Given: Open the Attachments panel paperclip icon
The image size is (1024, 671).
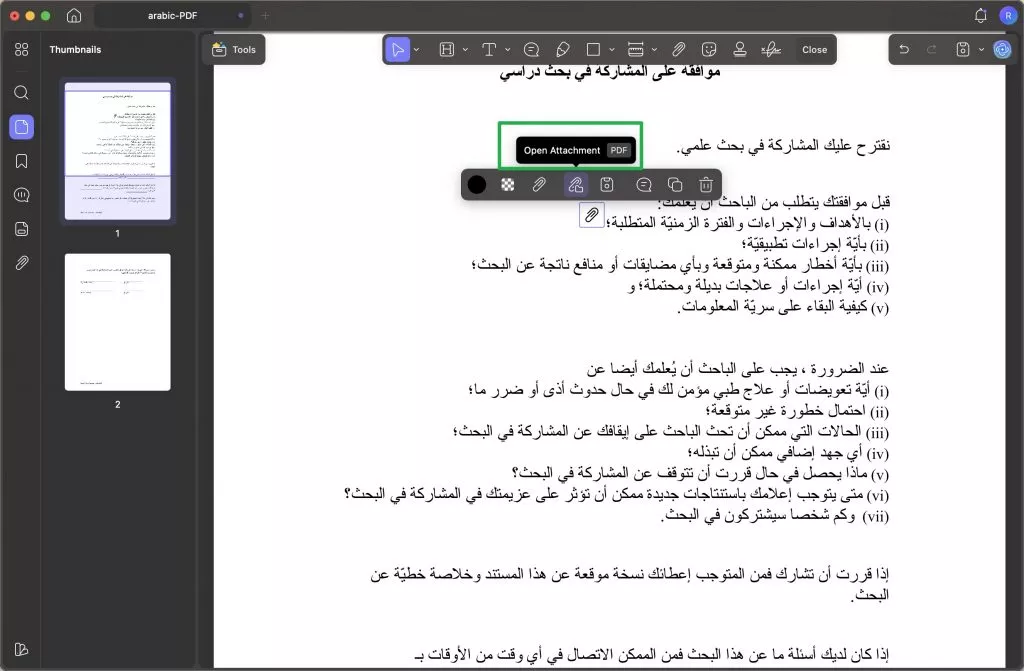Looking at the screenshot, I should 22,263.
